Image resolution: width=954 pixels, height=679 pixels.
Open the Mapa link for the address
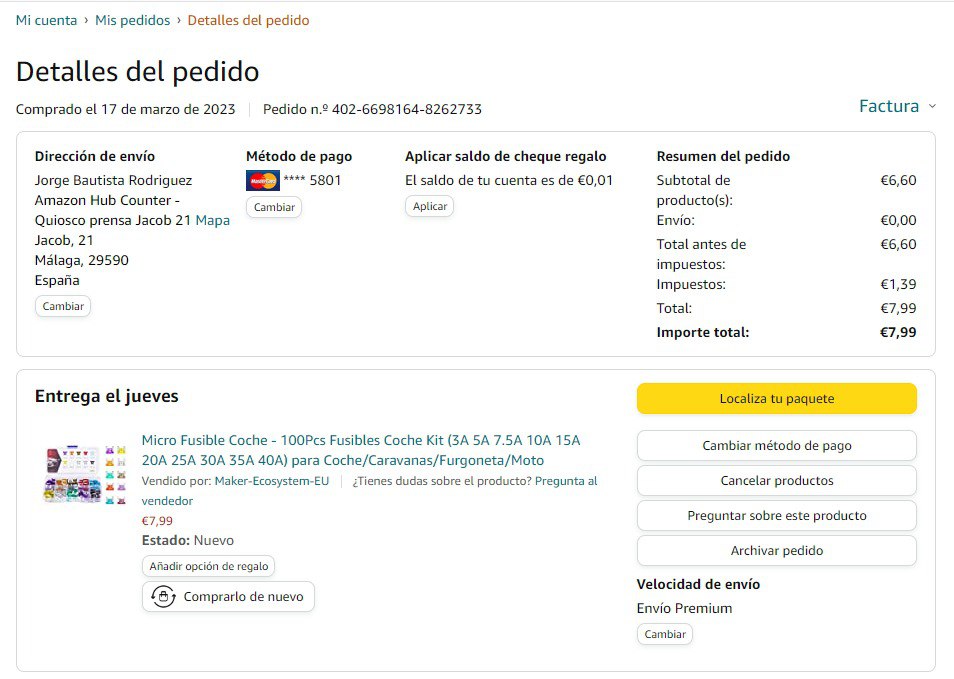212,220
